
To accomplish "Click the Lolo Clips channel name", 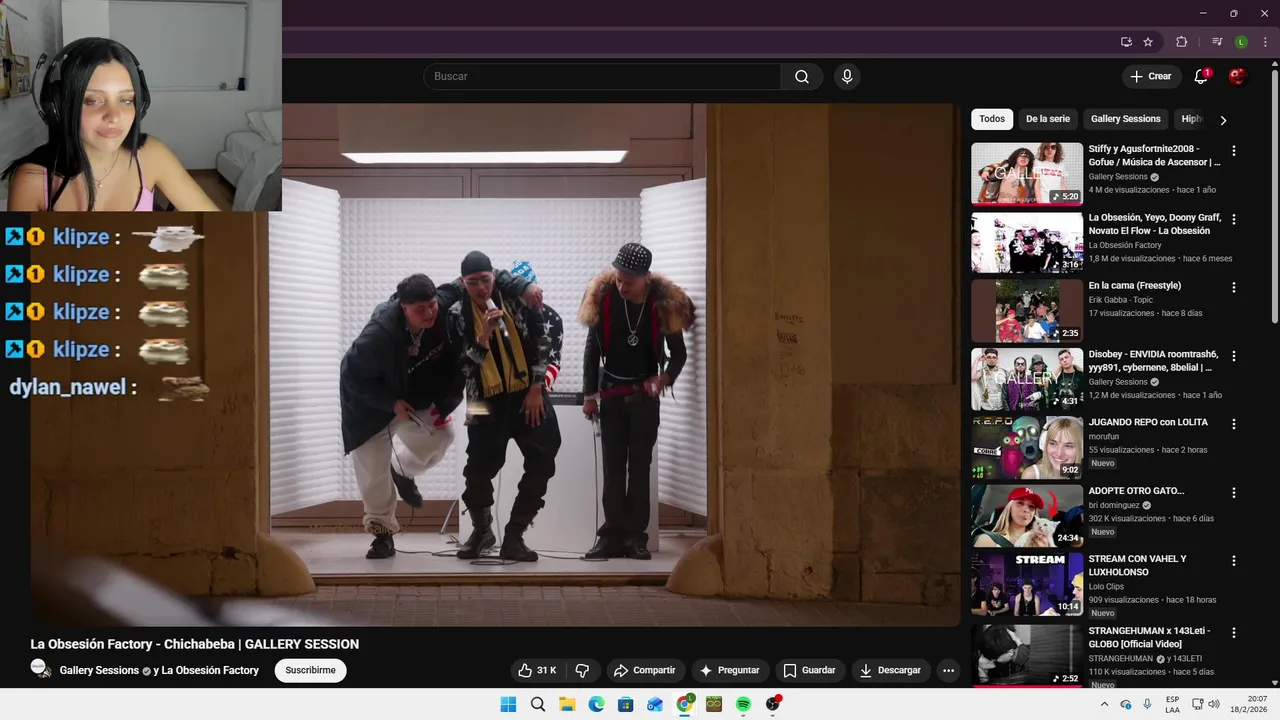I will pyautogui.click(x=1107, y=587).
